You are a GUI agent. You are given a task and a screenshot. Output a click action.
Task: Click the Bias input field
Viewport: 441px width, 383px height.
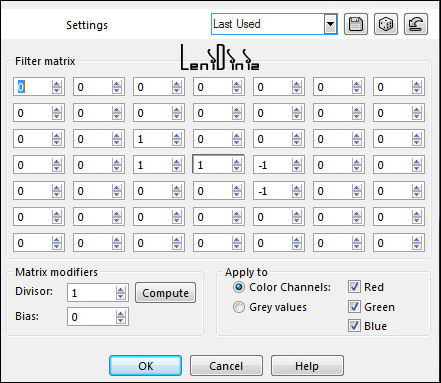(x=92, y=317)
